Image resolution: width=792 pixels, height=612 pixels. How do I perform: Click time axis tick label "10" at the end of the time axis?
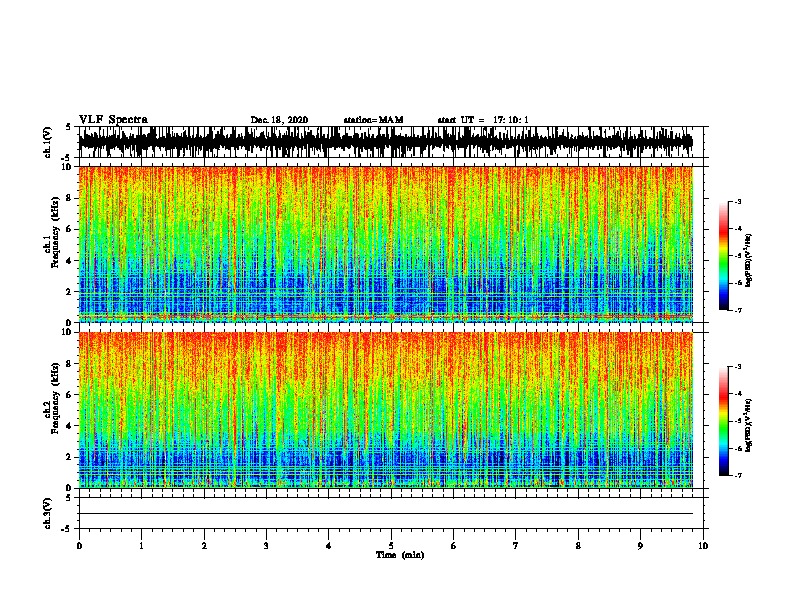pos(703,546)
